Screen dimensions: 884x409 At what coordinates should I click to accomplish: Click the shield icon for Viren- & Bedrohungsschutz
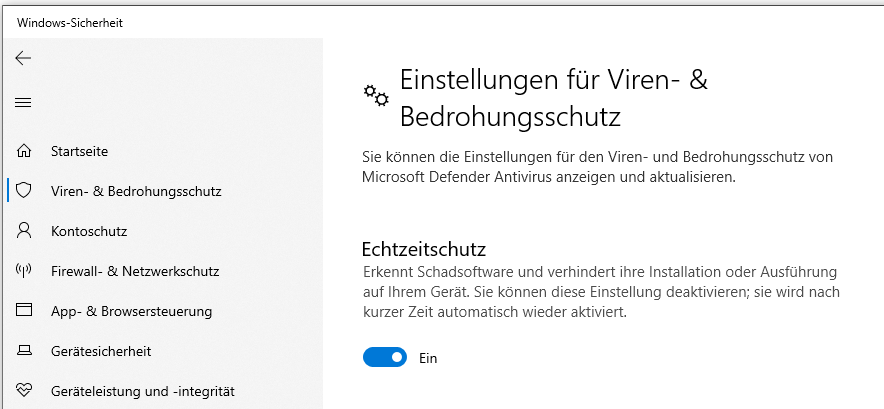pyautogui.click(x=24, y=191)
